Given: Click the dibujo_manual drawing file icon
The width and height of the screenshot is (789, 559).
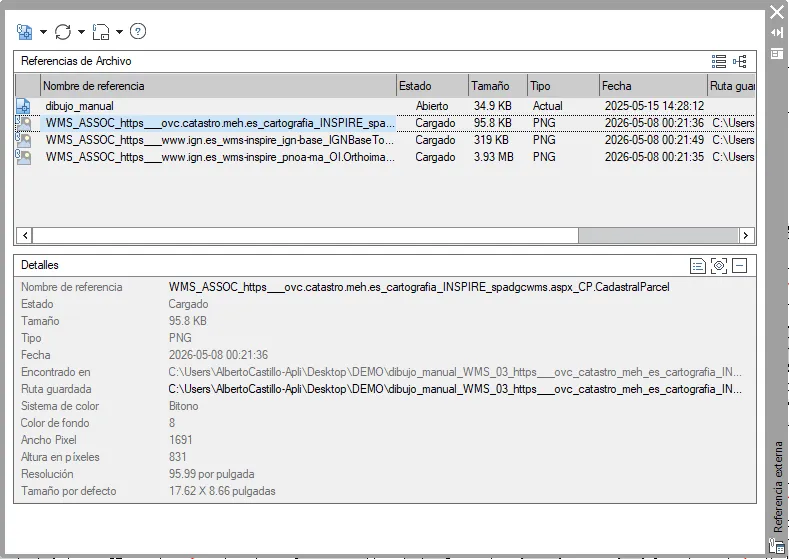Looking at the screenshot, I should [23, 106].
